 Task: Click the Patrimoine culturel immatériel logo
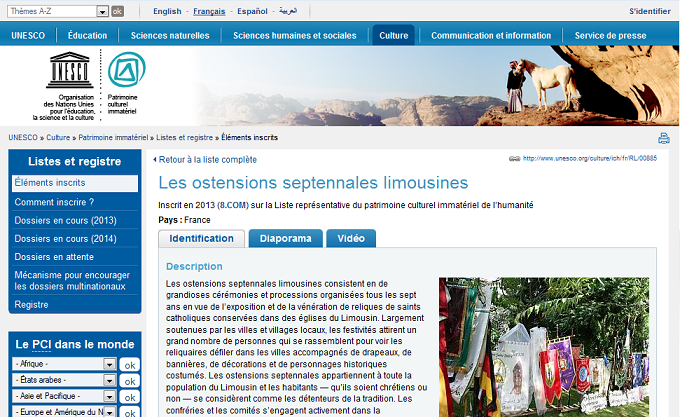coord(127,72)
